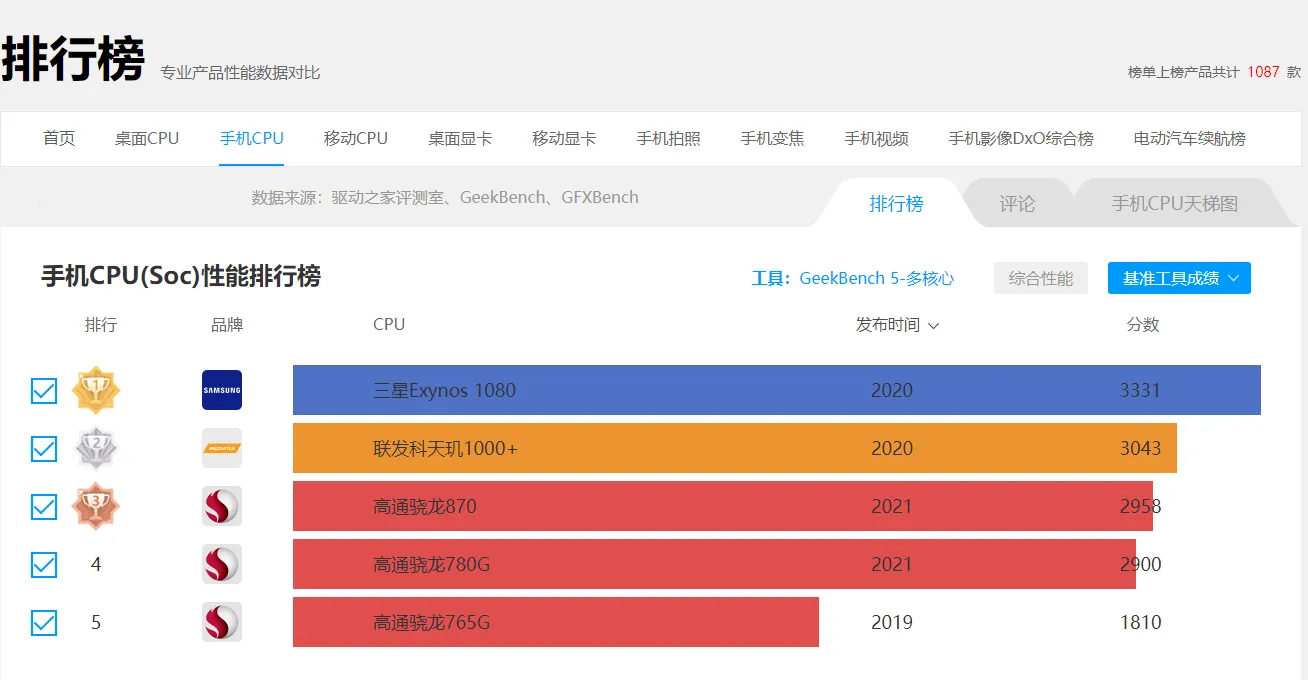Click the silver second-place trophy badge

click(96, 448)
